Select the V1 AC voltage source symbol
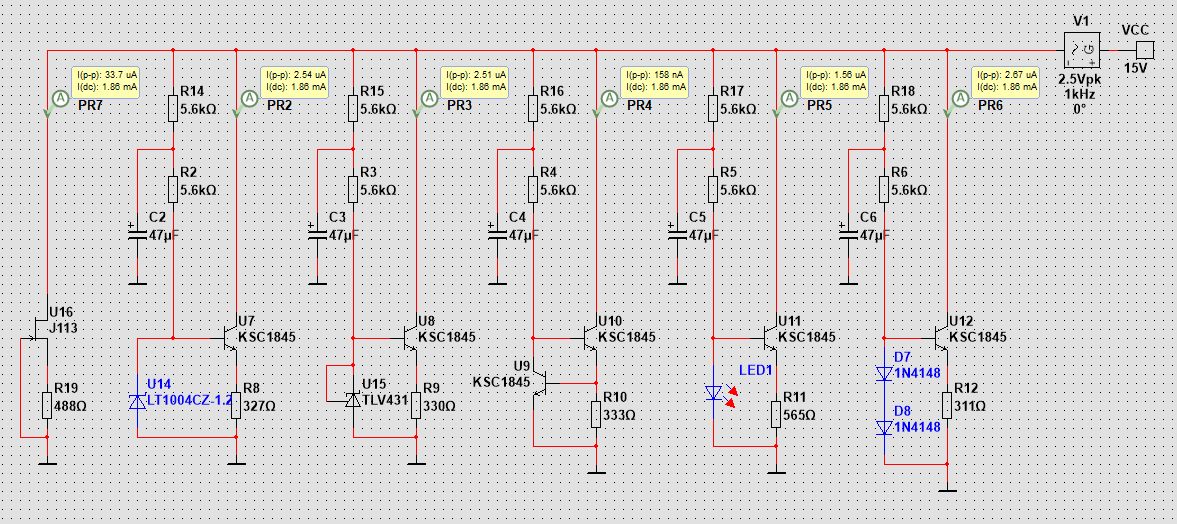Image resolution: width=1177 pixels, height=524 pixels. pos(1081,51)
